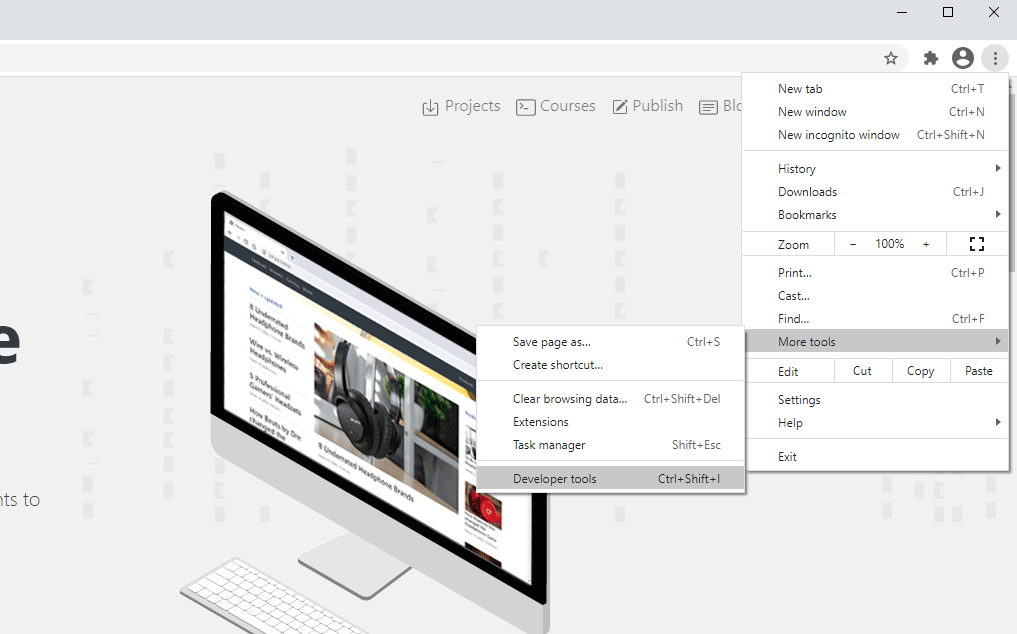Select New window menu item
This screenshot has height=634, width=1017.
point(876,112)
